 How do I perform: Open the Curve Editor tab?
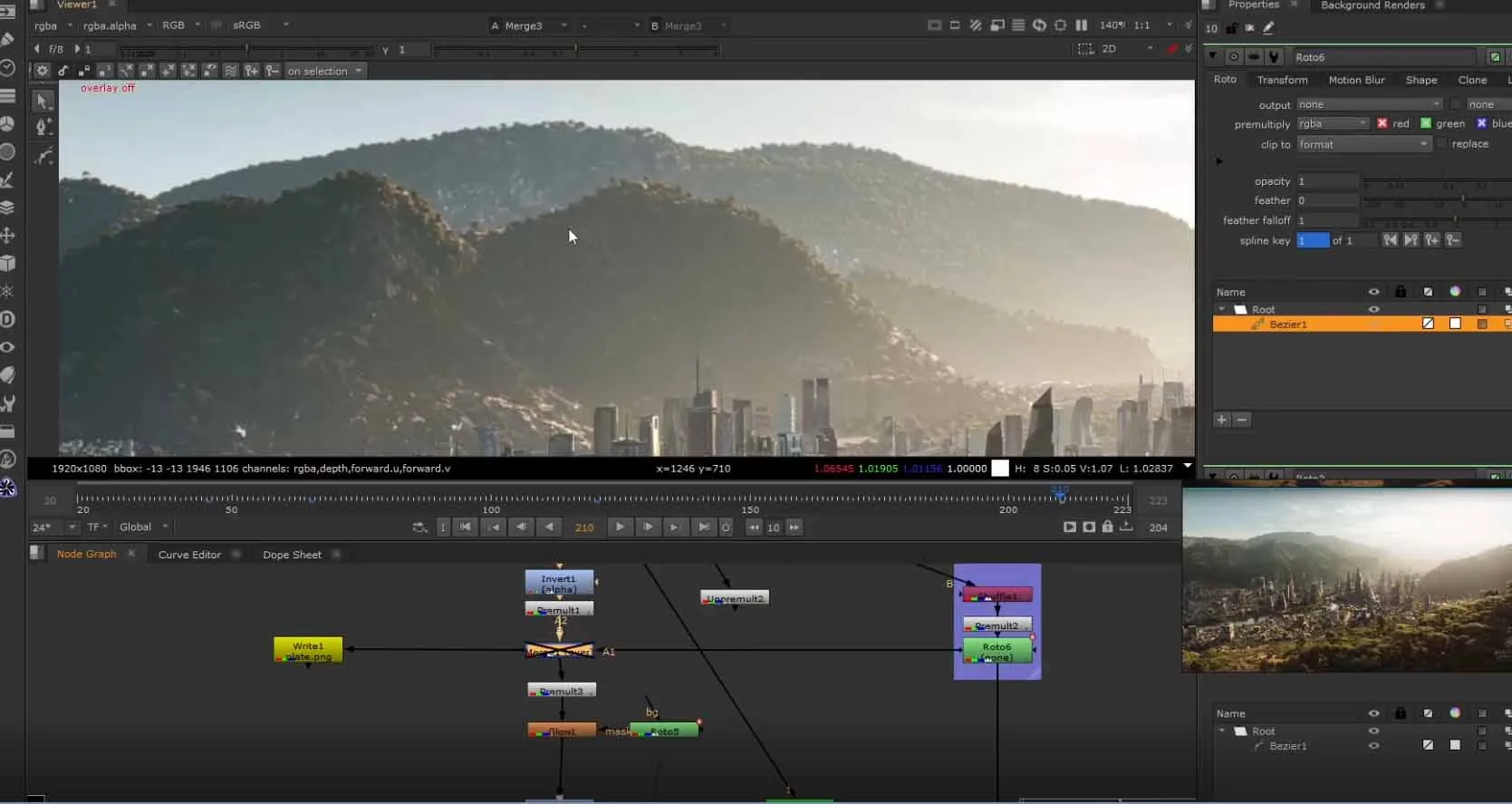[x=189, y=555]
